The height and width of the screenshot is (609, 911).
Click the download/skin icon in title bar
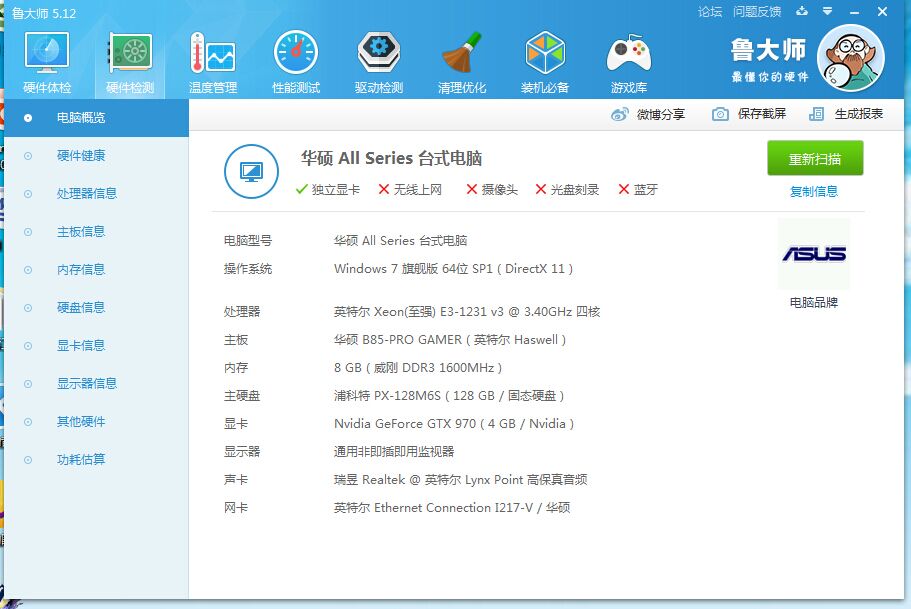pos(802,11)
